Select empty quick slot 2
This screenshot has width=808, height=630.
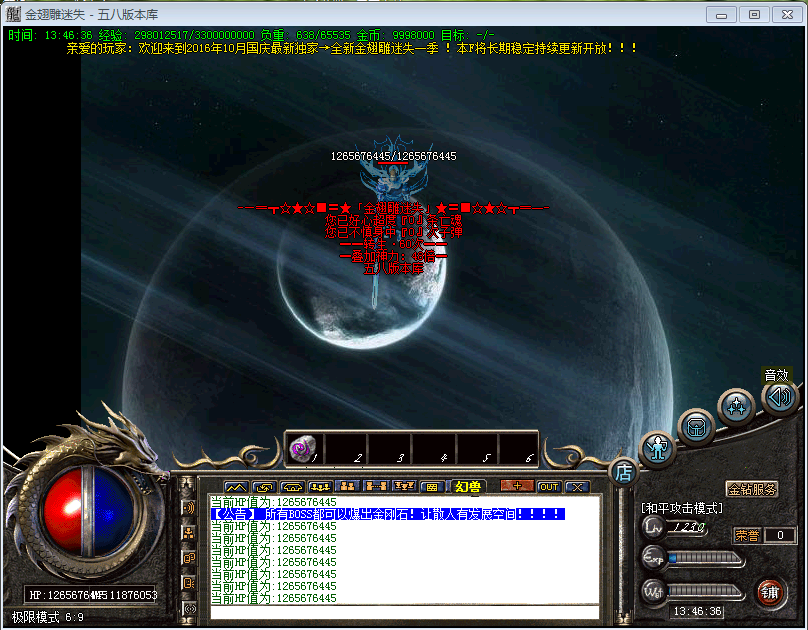(x=347, y=449)
